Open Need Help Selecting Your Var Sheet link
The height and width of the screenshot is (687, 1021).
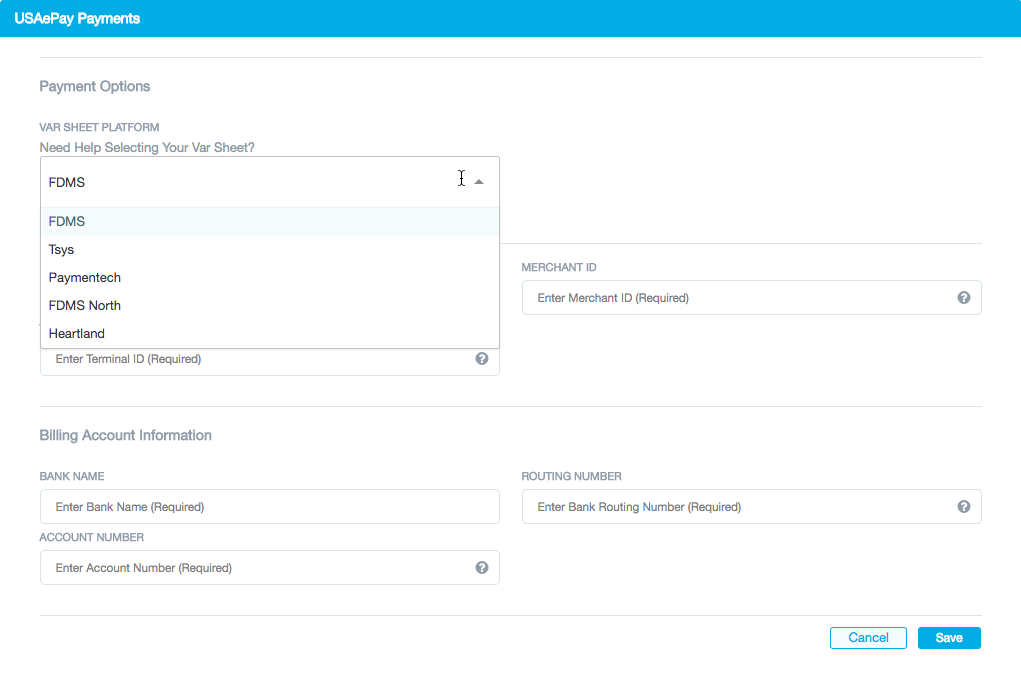pyautogui.click(x=147, y=148)
